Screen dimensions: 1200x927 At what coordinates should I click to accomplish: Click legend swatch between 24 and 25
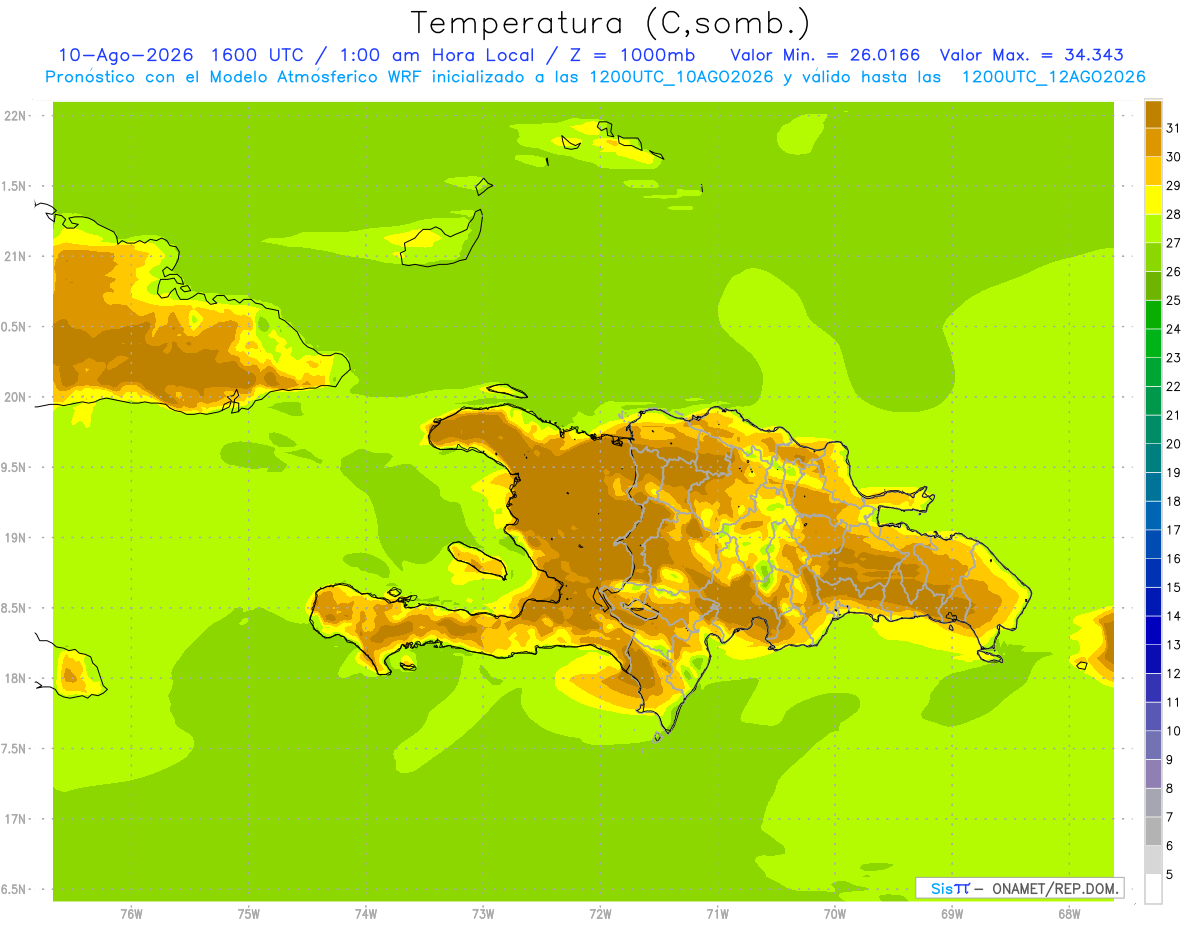[1153, 314]
